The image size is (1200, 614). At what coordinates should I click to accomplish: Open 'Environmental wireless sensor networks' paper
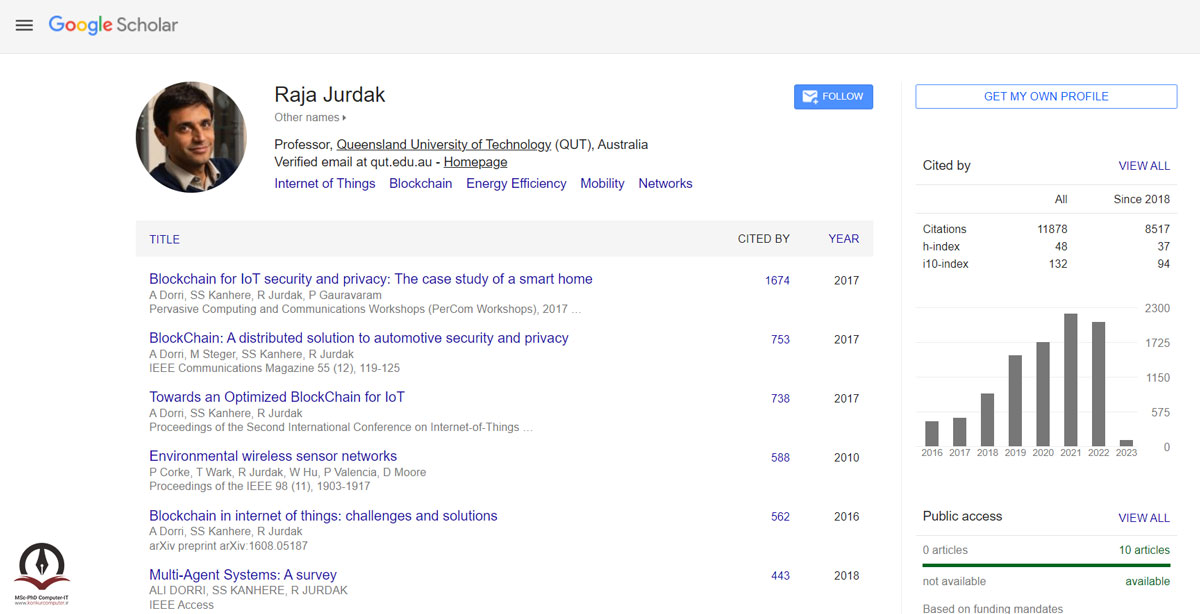(273, 456)
